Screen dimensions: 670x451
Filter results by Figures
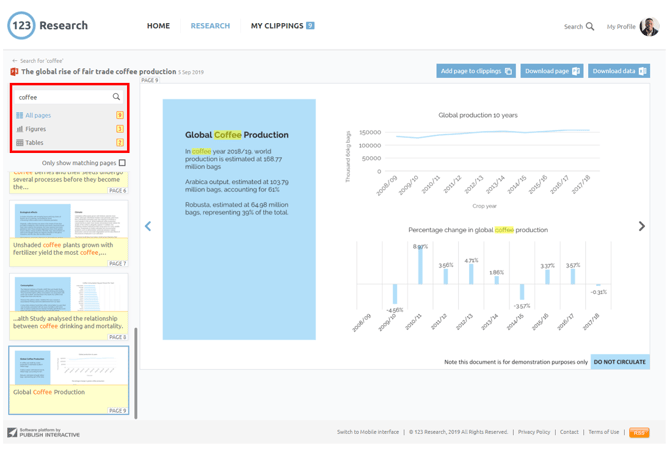click(36, 129)
